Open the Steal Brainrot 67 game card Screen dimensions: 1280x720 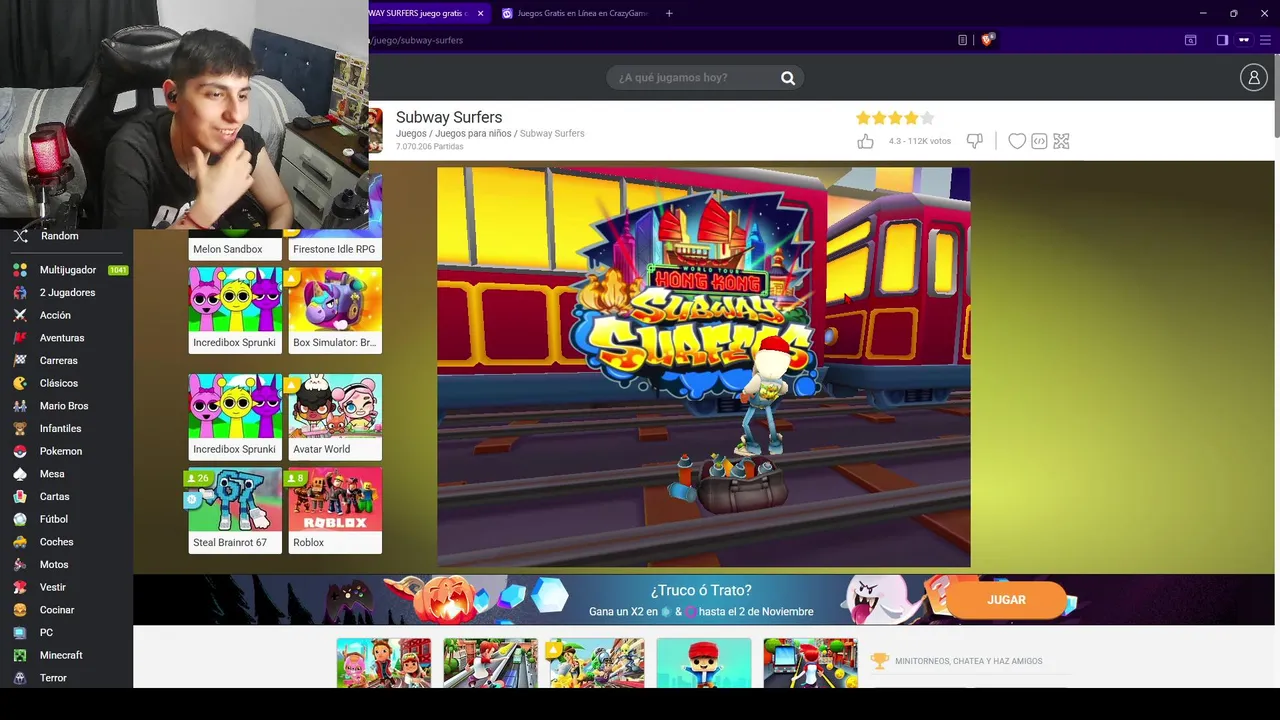click(x=235, y=511)
